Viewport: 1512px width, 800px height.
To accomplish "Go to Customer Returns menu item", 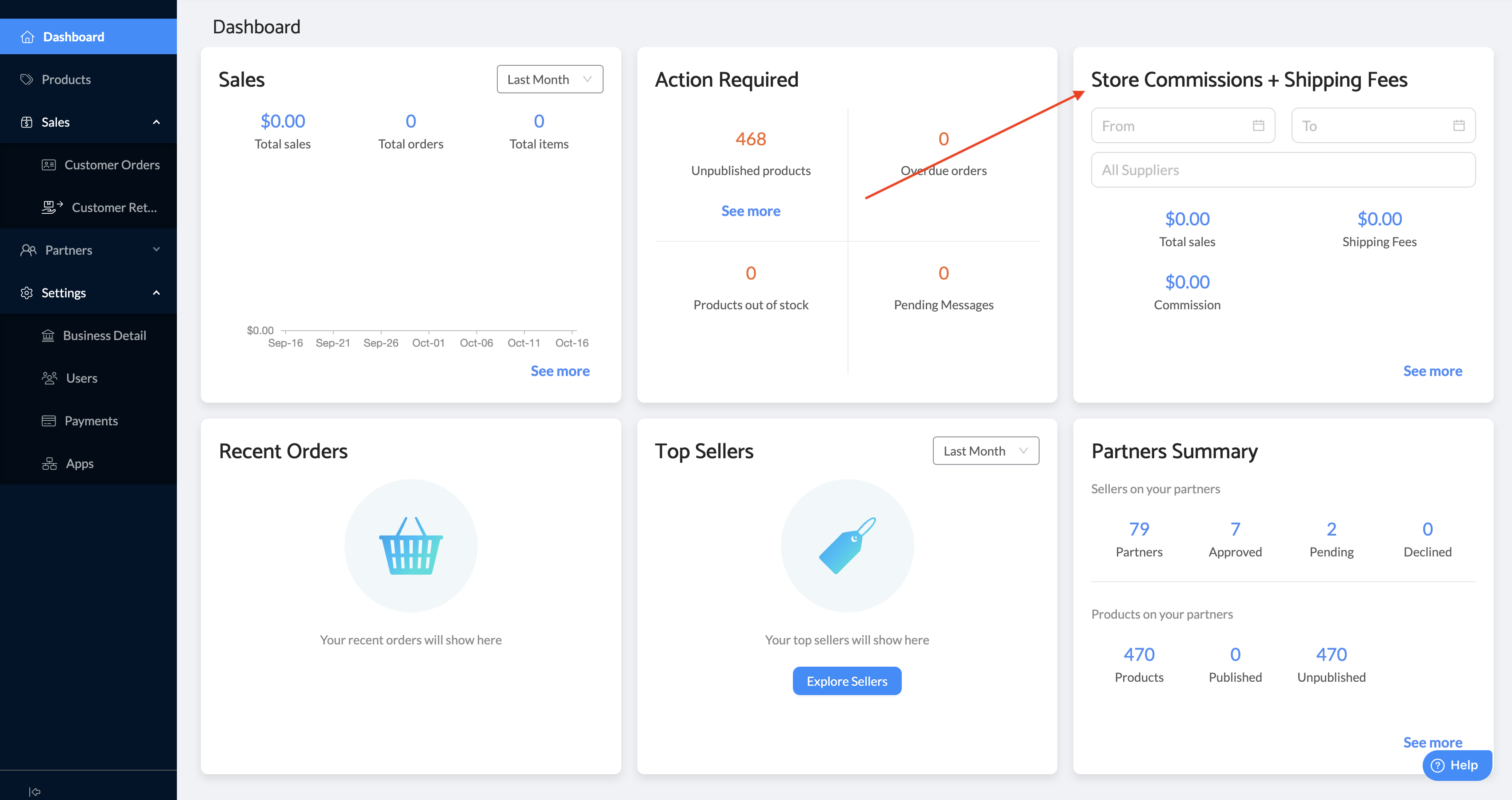I will coord(113,208).
